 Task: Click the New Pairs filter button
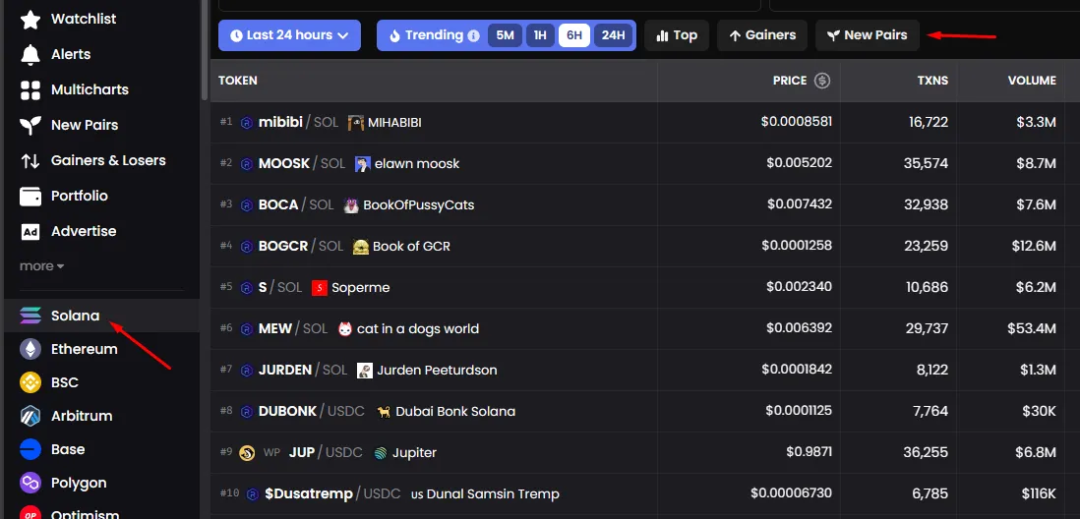pyautogui.click(x=866, y=35)
